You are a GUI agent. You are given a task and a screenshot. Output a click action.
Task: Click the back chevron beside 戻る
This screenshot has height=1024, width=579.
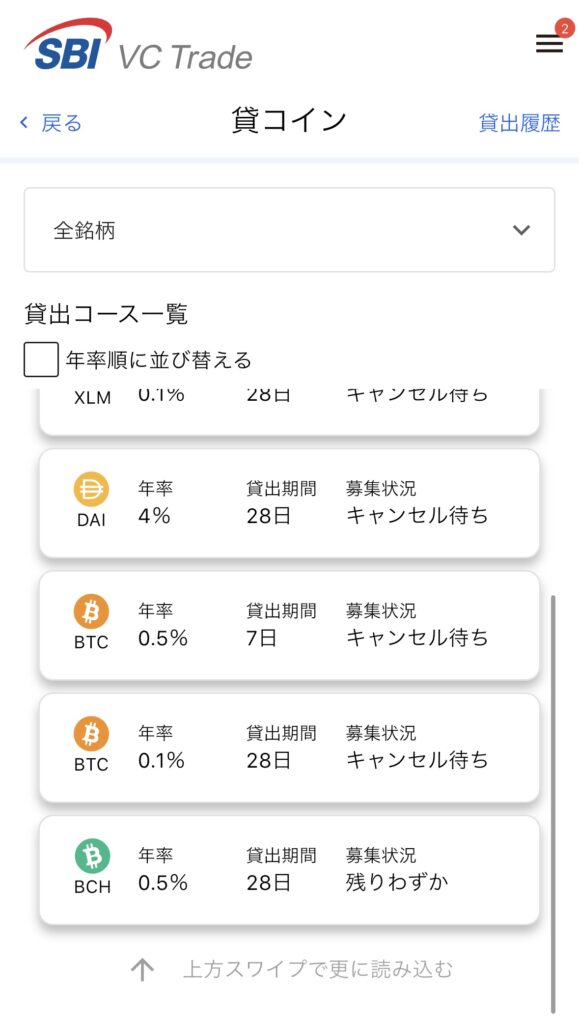click(25, 122)
